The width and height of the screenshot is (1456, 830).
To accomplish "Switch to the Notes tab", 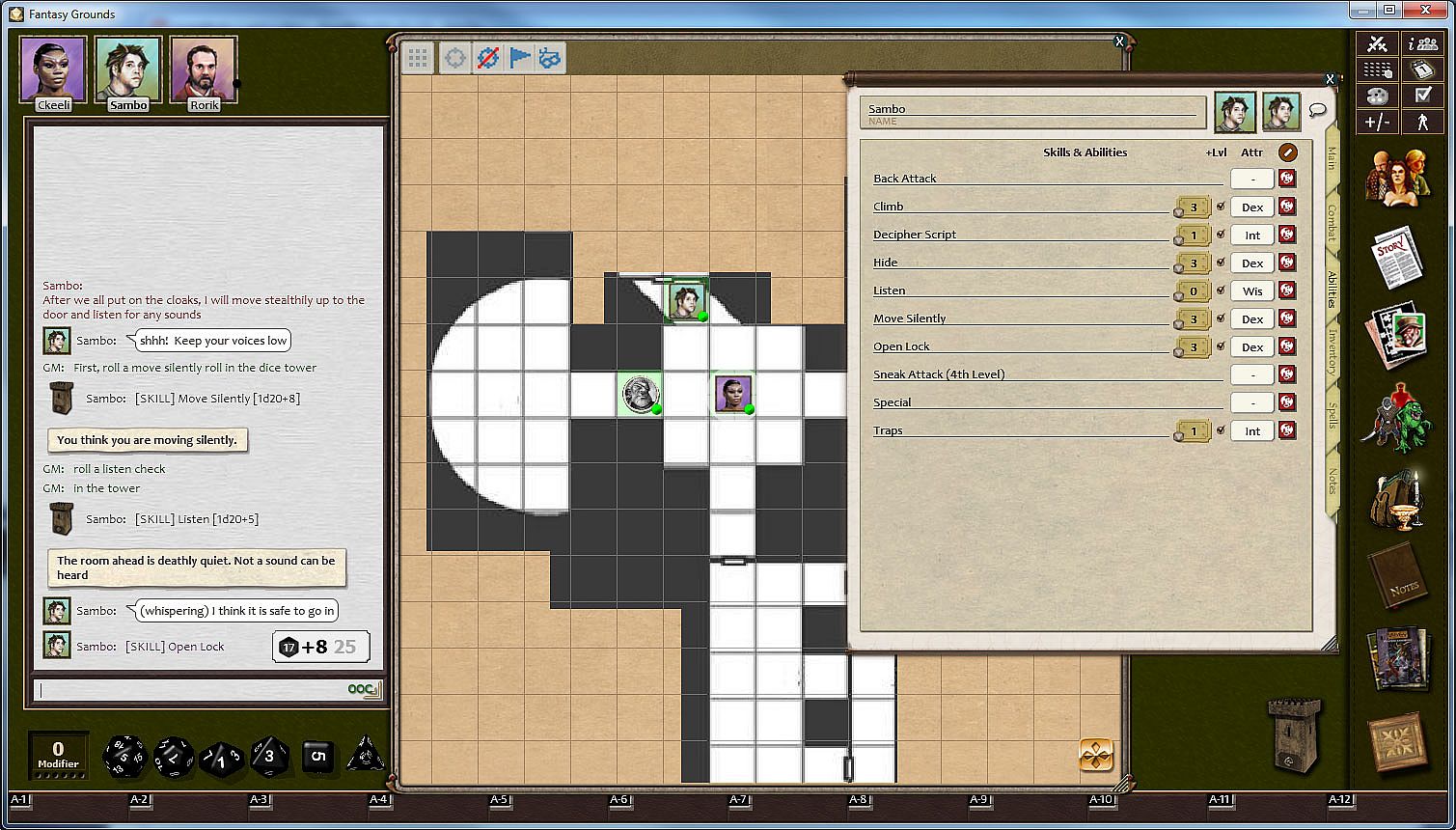I will click(x=1332, y=481).
